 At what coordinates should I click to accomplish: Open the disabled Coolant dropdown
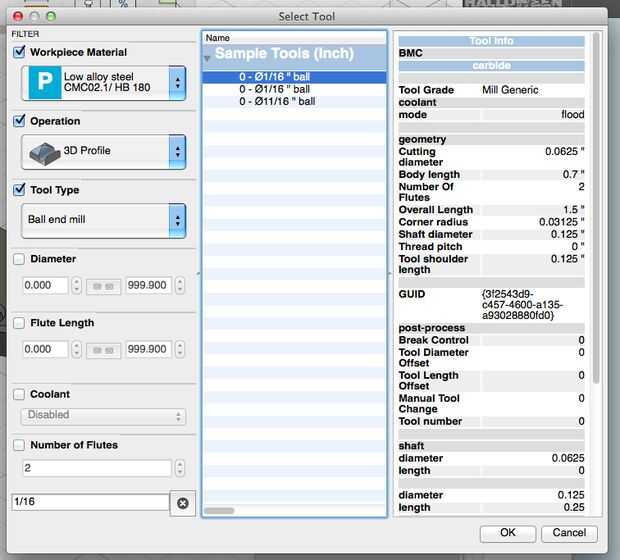[x=103, y=416]
